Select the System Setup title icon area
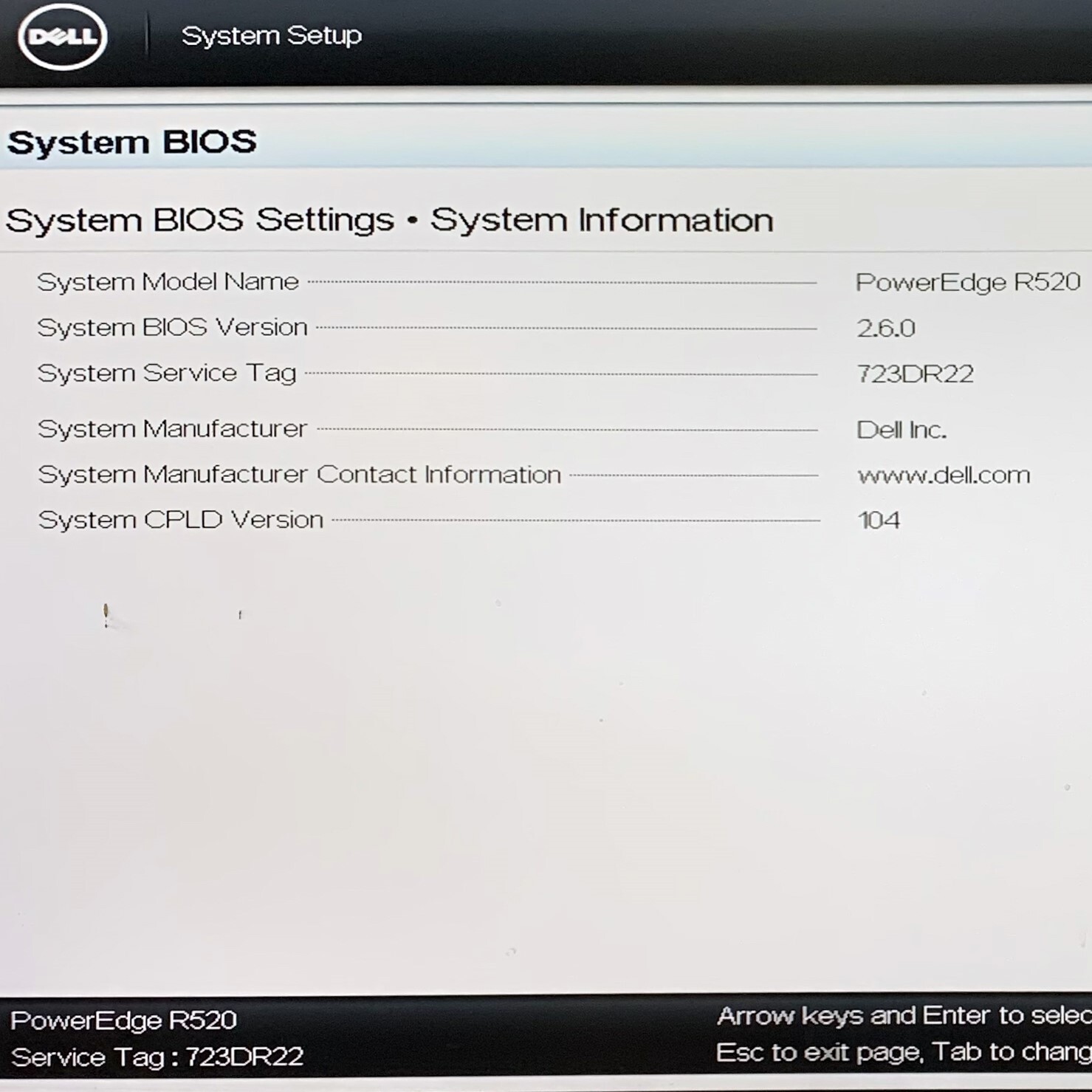The height and width of the screenshot is (1092, 1092). tap(271, 34)
